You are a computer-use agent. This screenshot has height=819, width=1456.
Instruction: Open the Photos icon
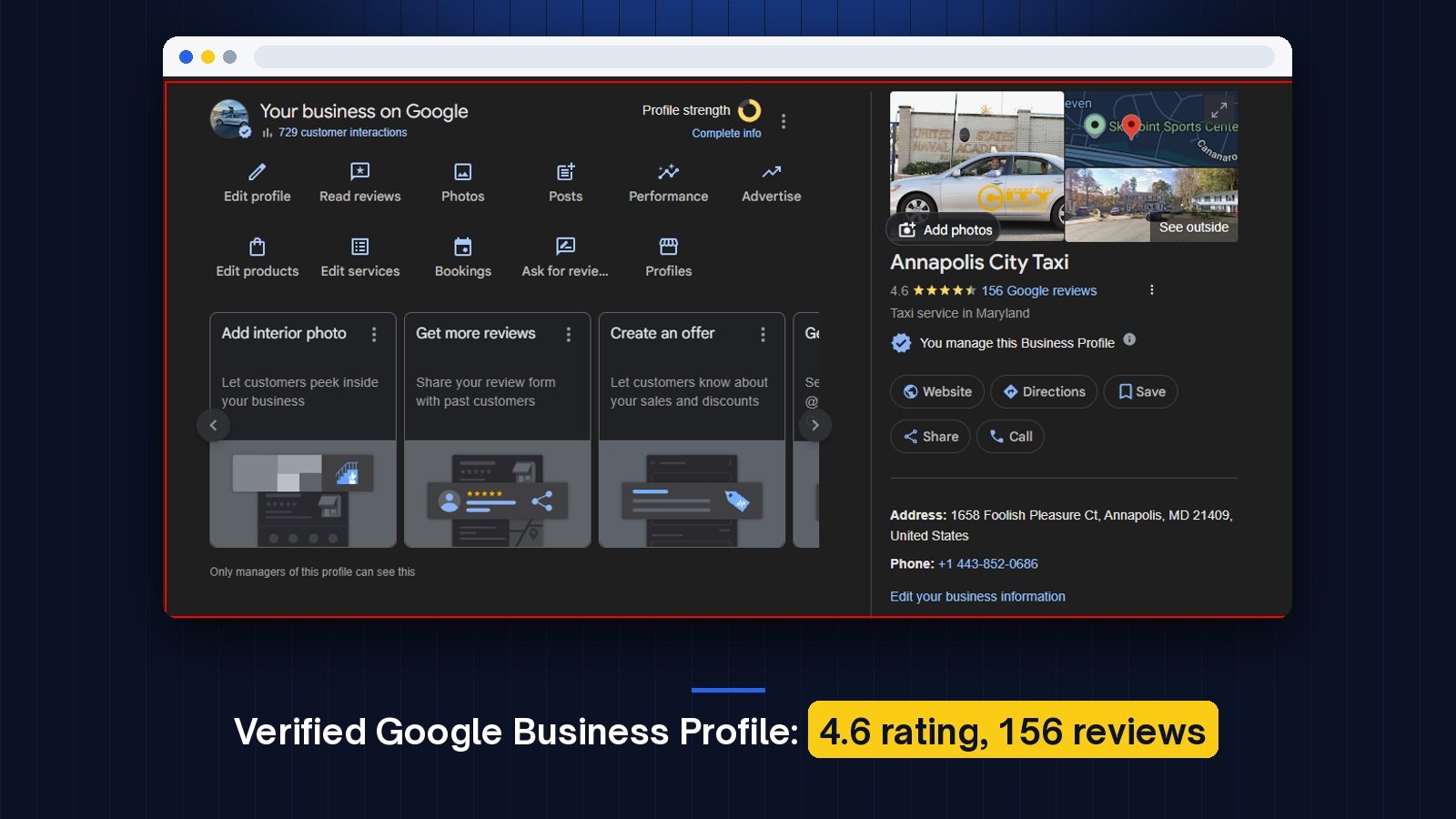[x=463, y=171]
